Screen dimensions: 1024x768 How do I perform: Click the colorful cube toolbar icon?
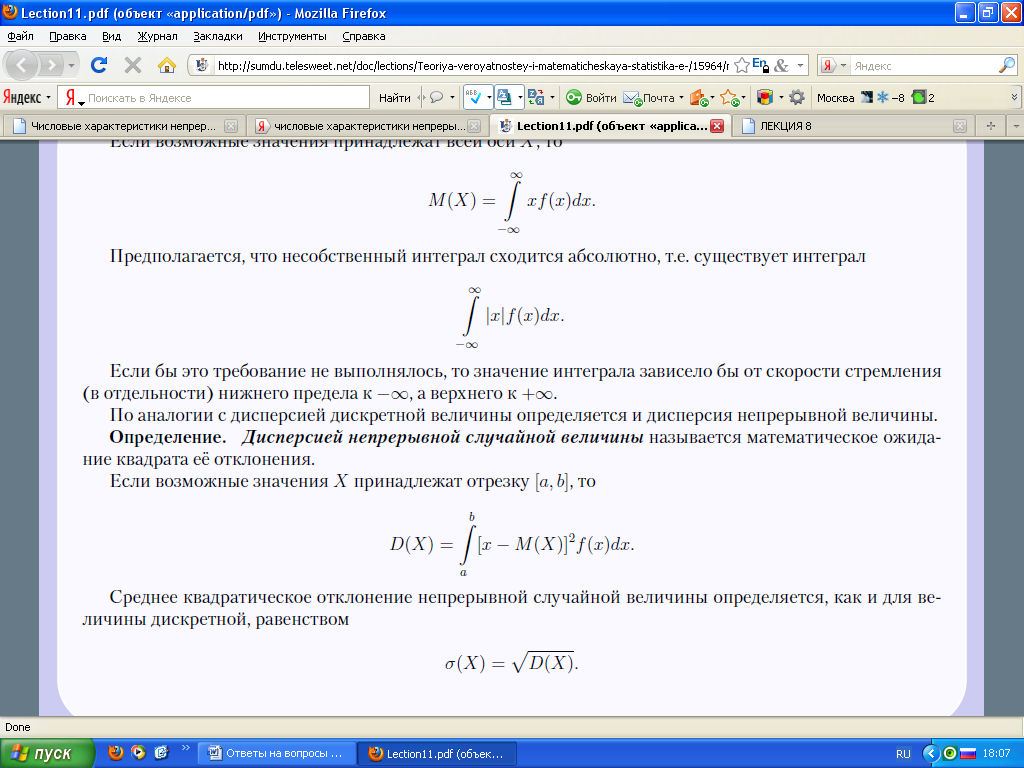[x=764, y=97]
